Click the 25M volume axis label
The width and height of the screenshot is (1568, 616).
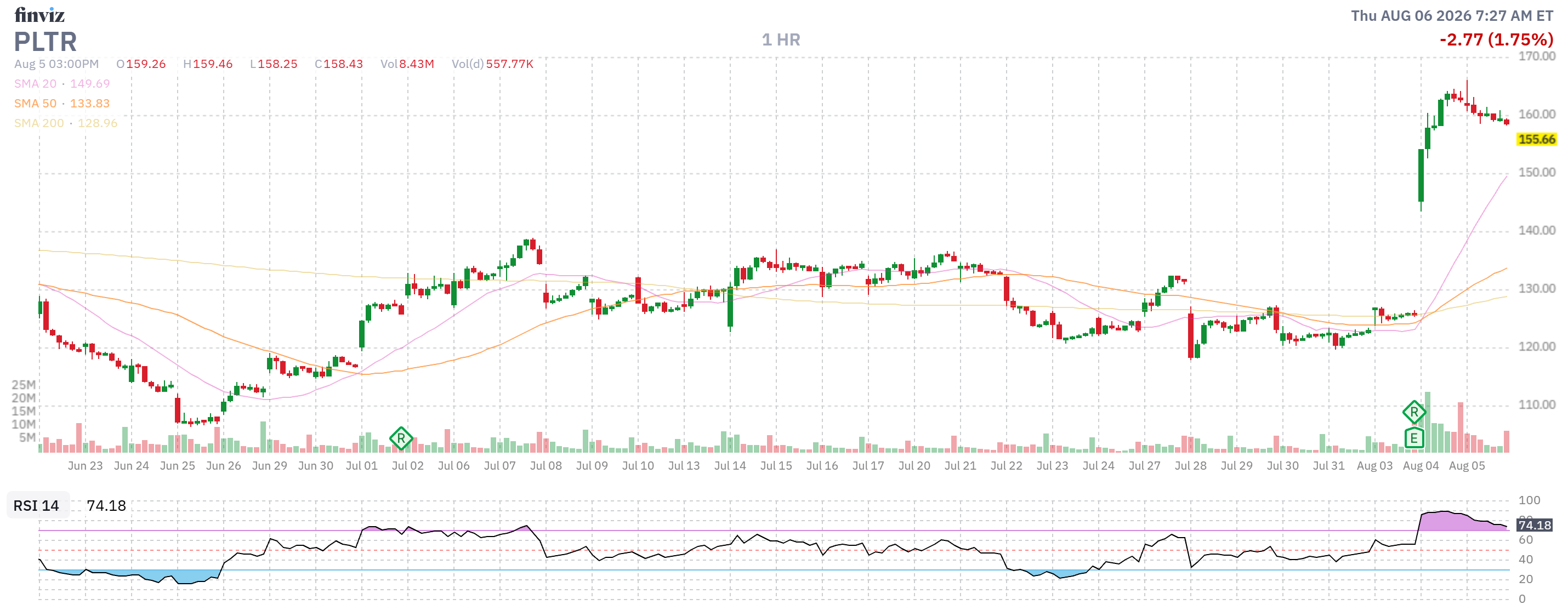tap(24, 385)
